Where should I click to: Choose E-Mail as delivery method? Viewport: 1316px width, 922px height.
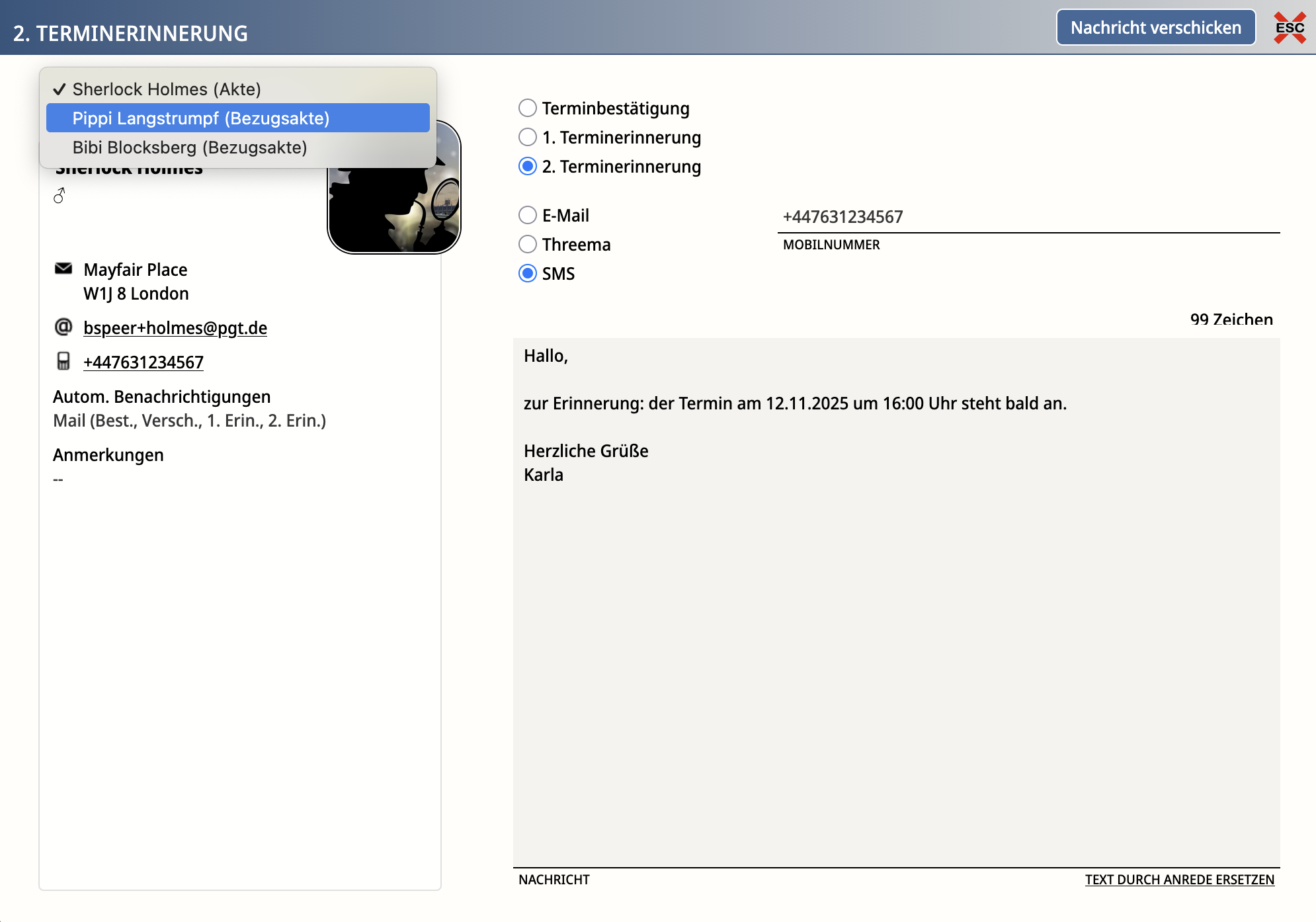click(x=528, y=215)
